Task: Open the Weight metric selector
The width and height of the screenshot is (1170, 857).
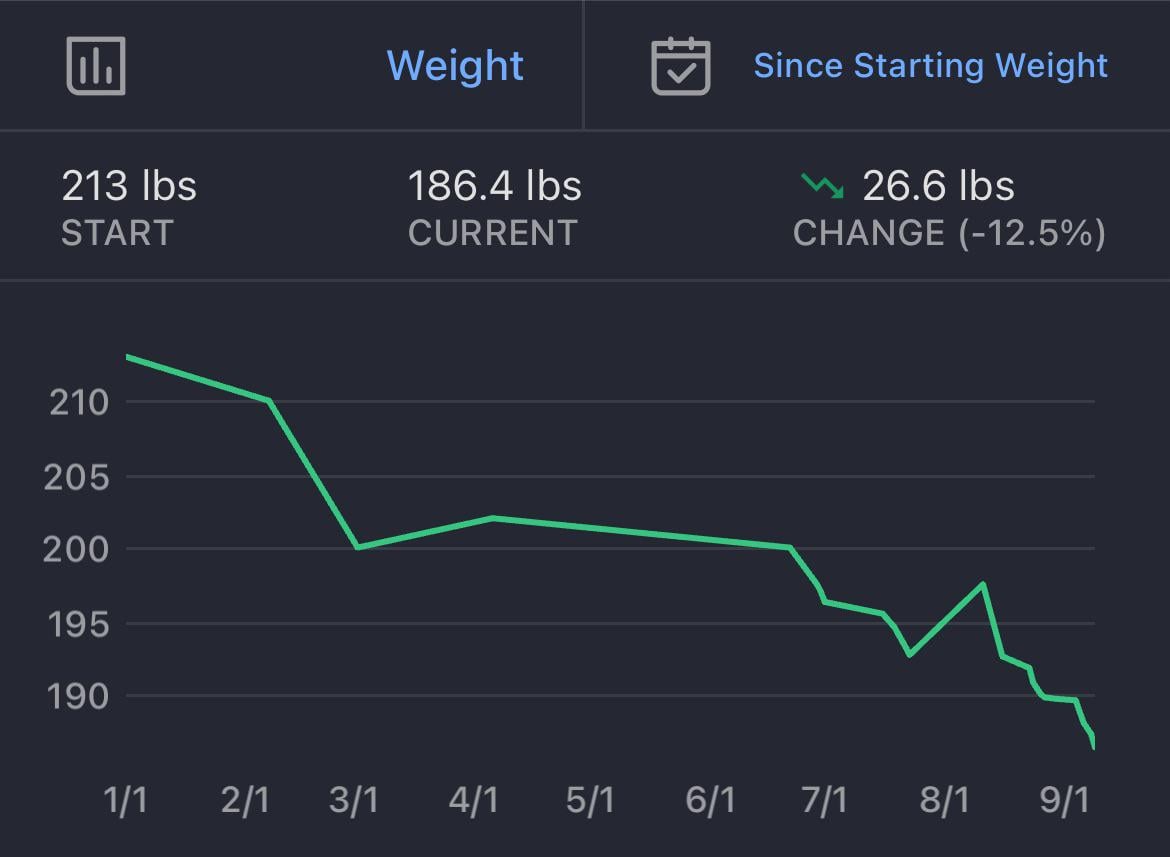Action: point(455,66)
